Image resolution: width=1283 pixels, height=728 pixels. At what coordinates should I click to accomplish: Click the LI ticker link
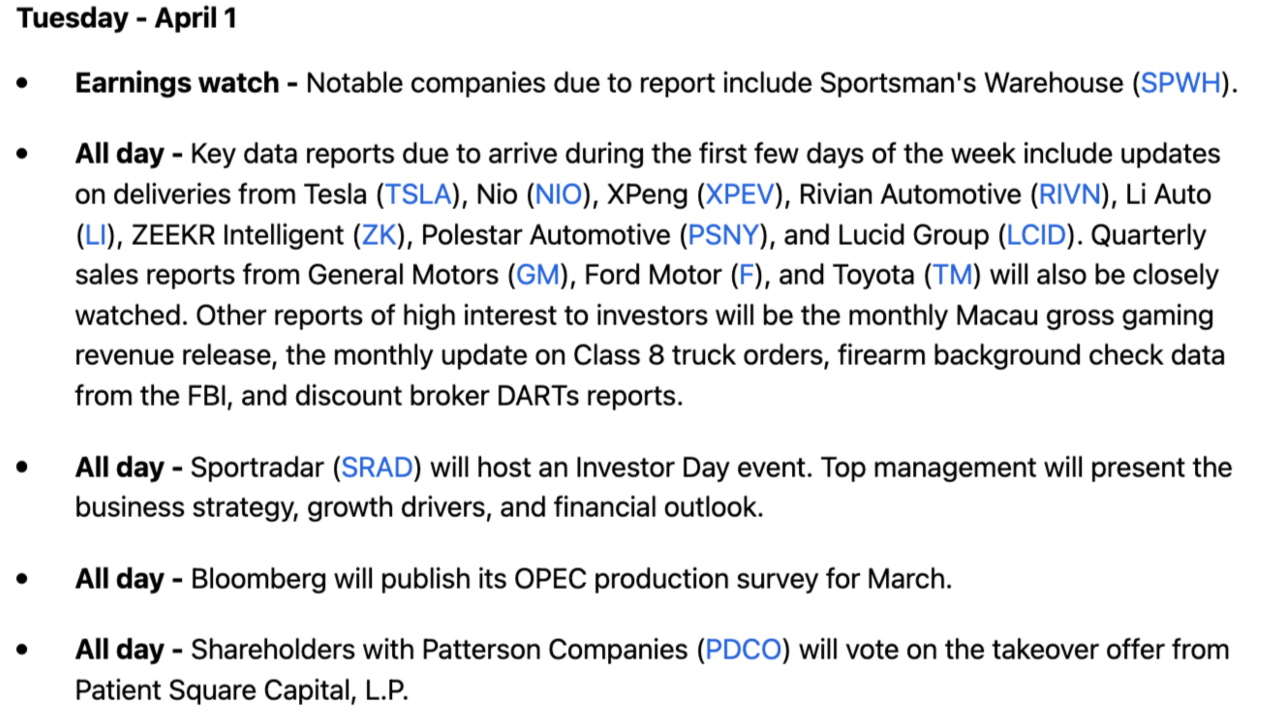point(94,235)
